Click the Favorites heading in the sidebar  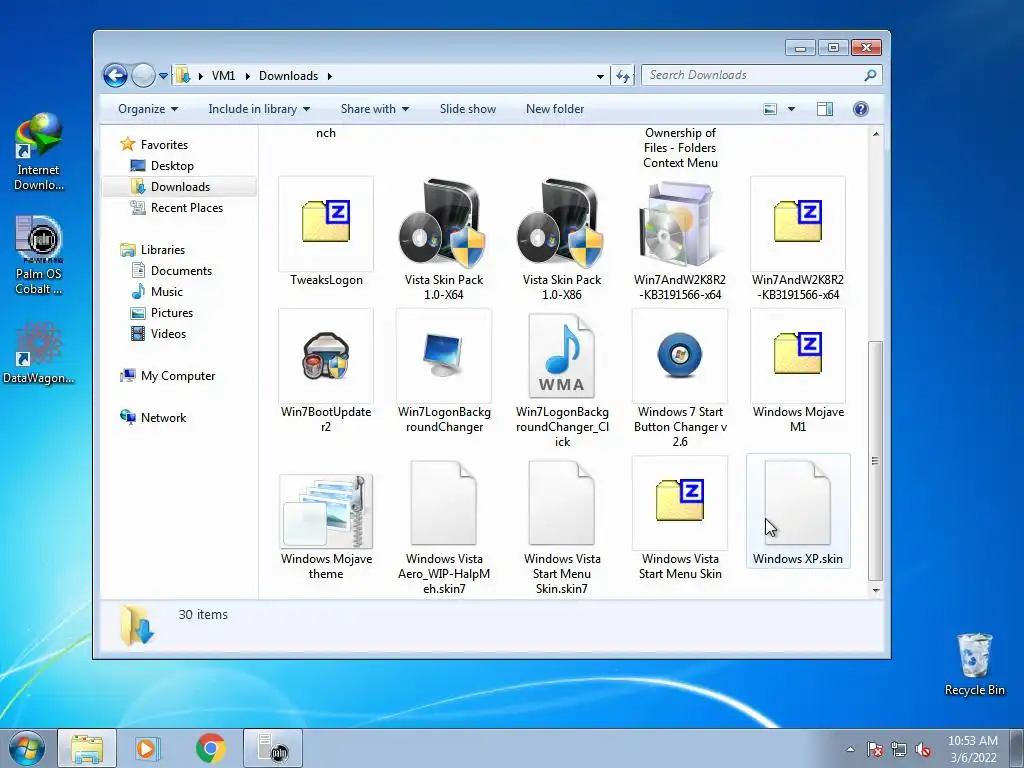164,145
